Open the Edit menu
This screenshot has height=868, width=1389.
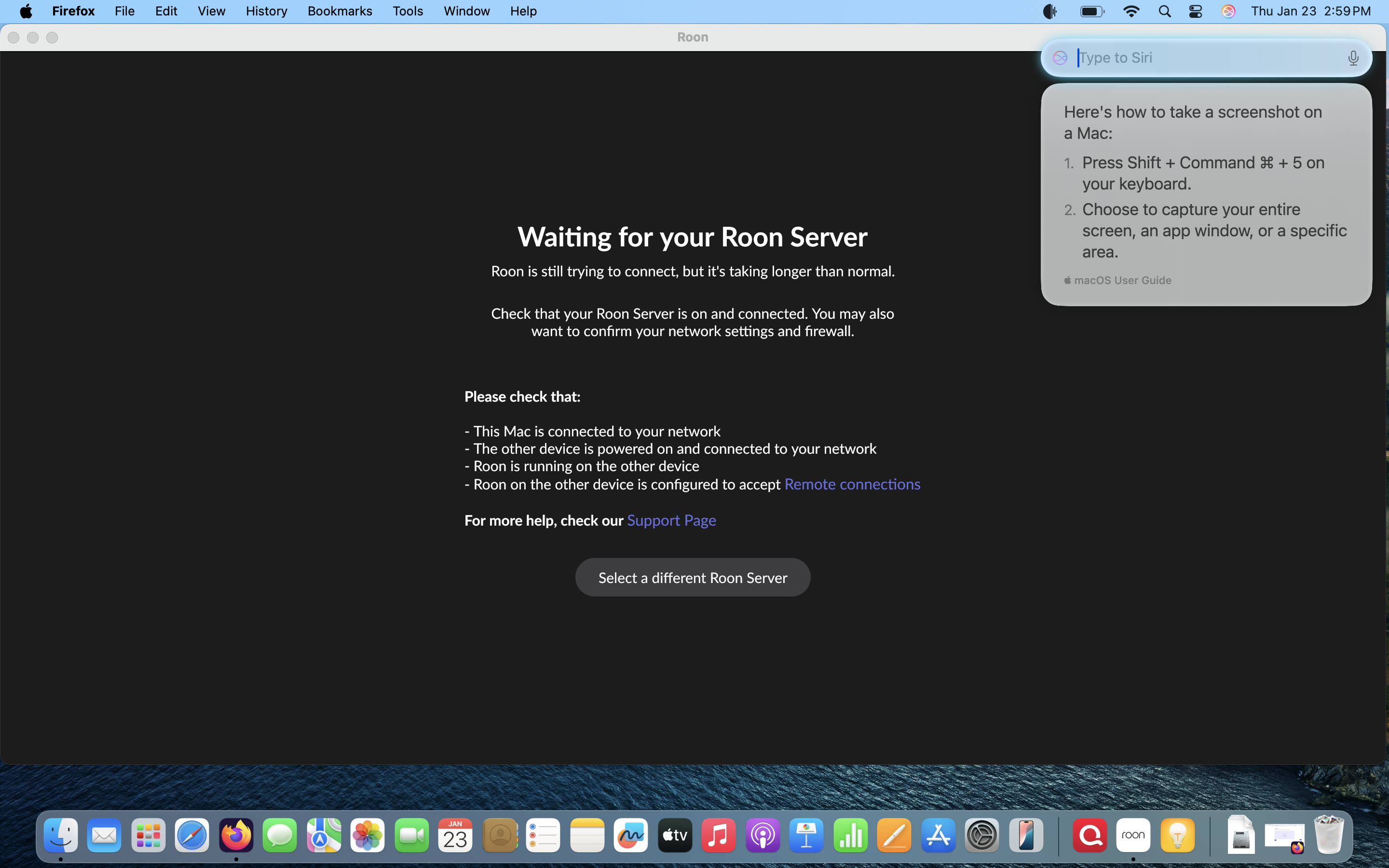166,11
